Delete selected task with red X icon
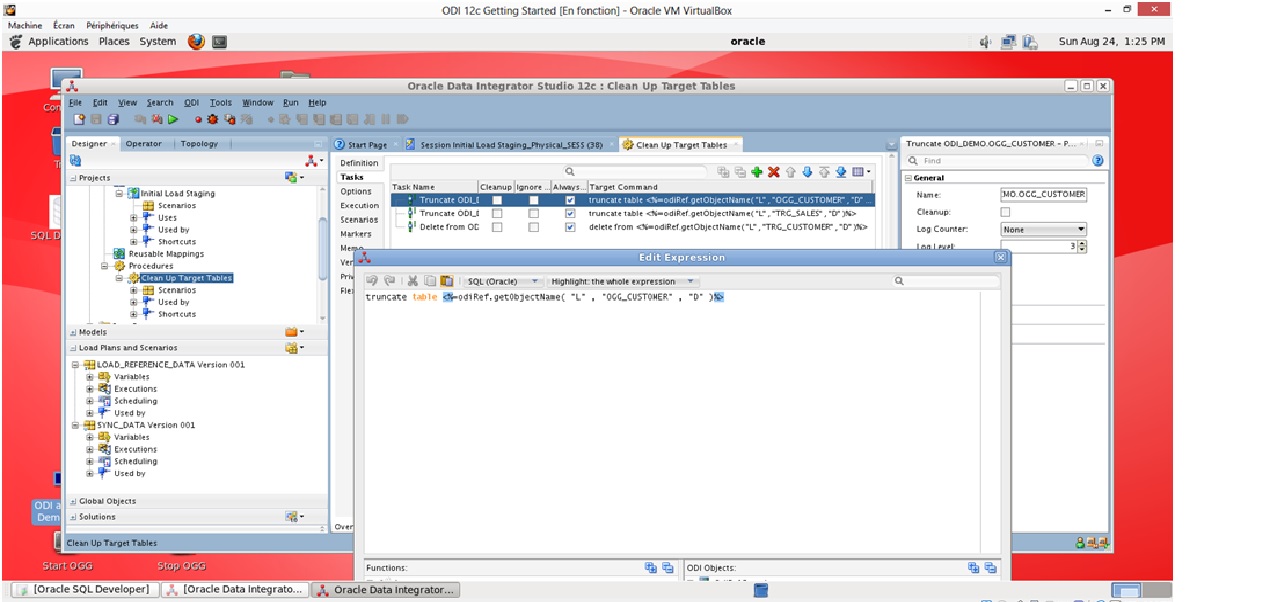Viewport: 1266px width, 602px height. coord(773,172)
